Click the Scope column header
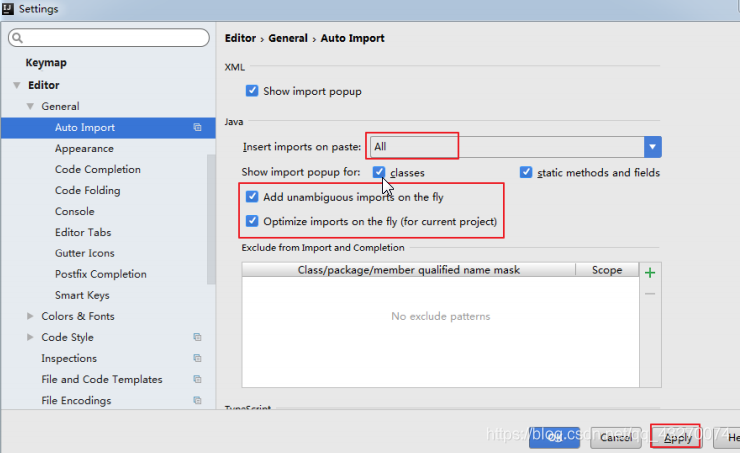740x453 pixels. pyautogui.click(x=607, y=270)
